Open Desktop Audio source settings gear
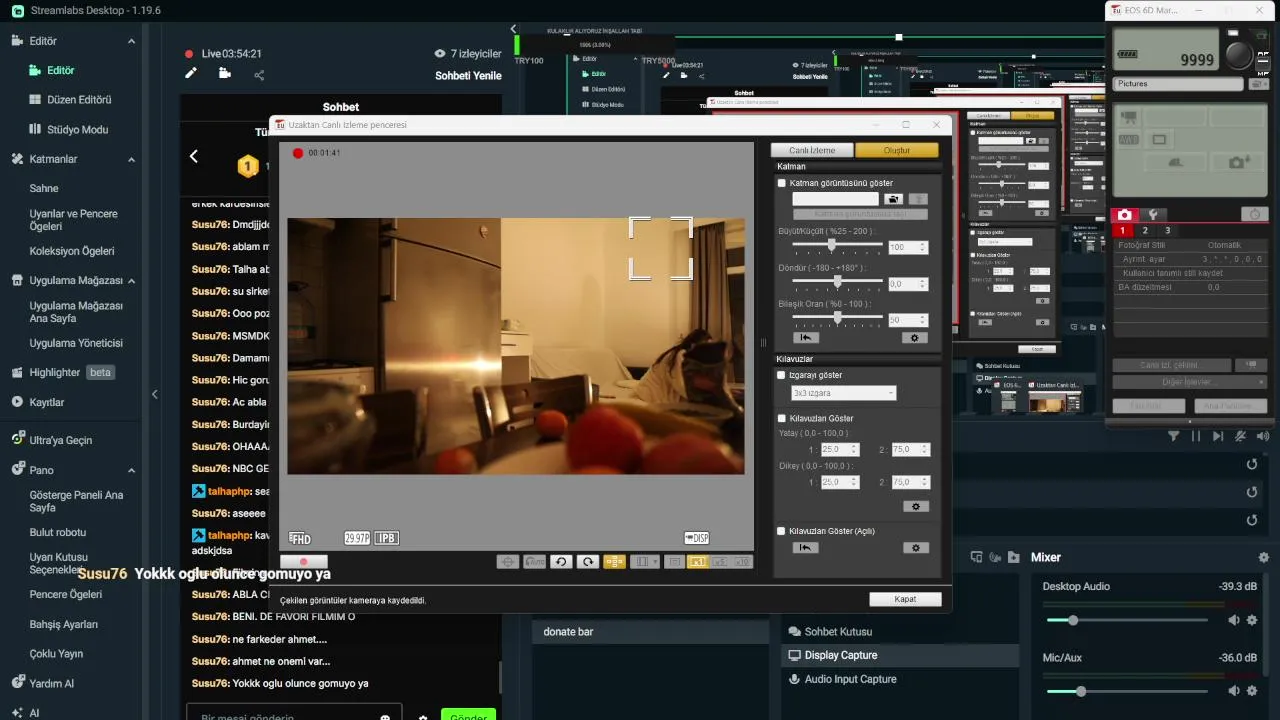The width and height of the screenshot is (1280, 720). 1252,620
